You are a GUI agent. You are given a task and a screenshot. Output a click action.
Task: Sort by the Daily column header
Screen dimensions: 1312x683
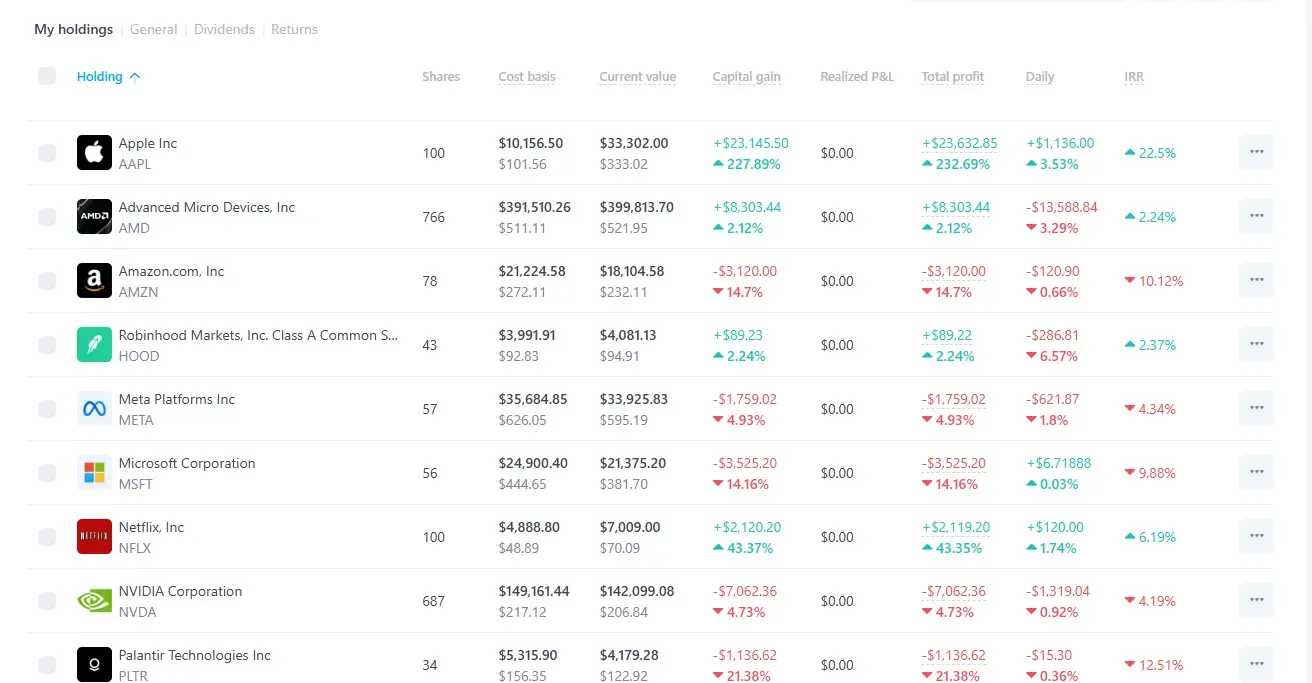(1040, 77)
